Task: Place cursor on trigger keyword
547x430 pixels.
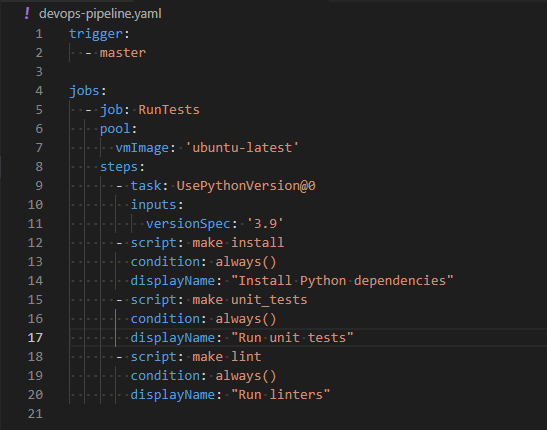Action: [96, 34]
